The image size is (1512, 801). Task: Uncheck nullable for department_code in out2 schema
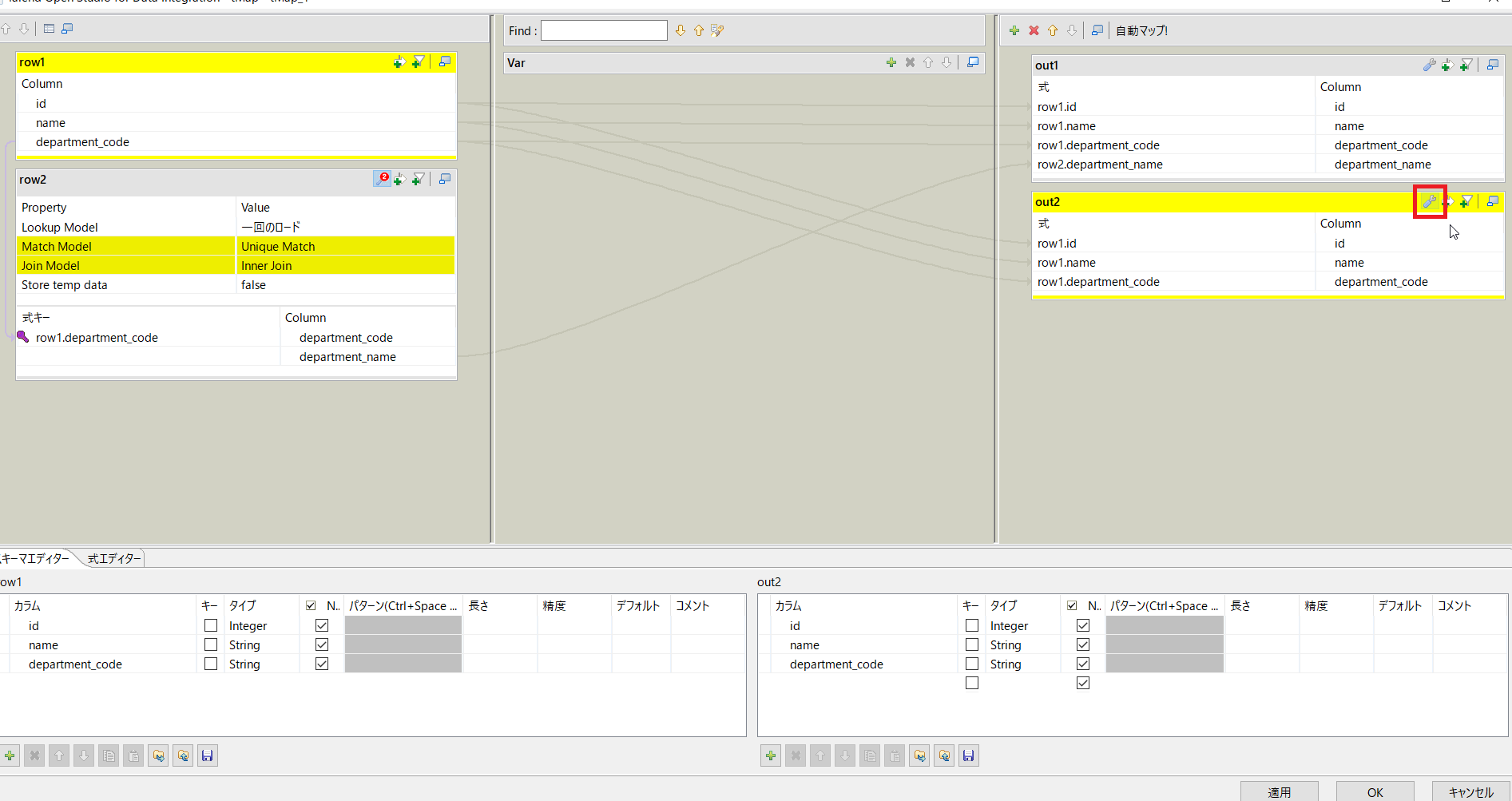pos(1083,664)
